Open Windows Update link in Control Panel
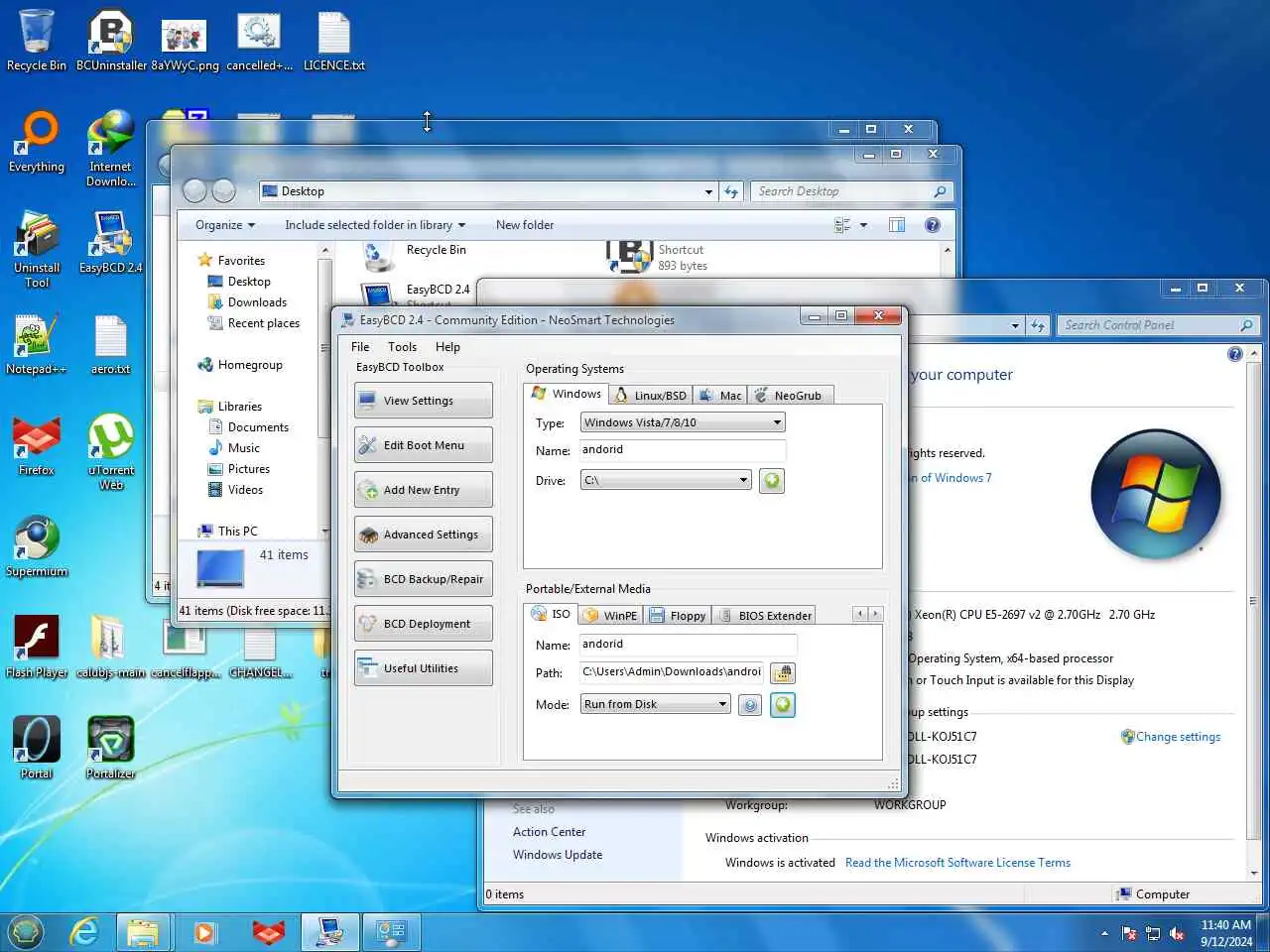The width and height of the screenshot is (1270, 952). (x=558, y=855)
